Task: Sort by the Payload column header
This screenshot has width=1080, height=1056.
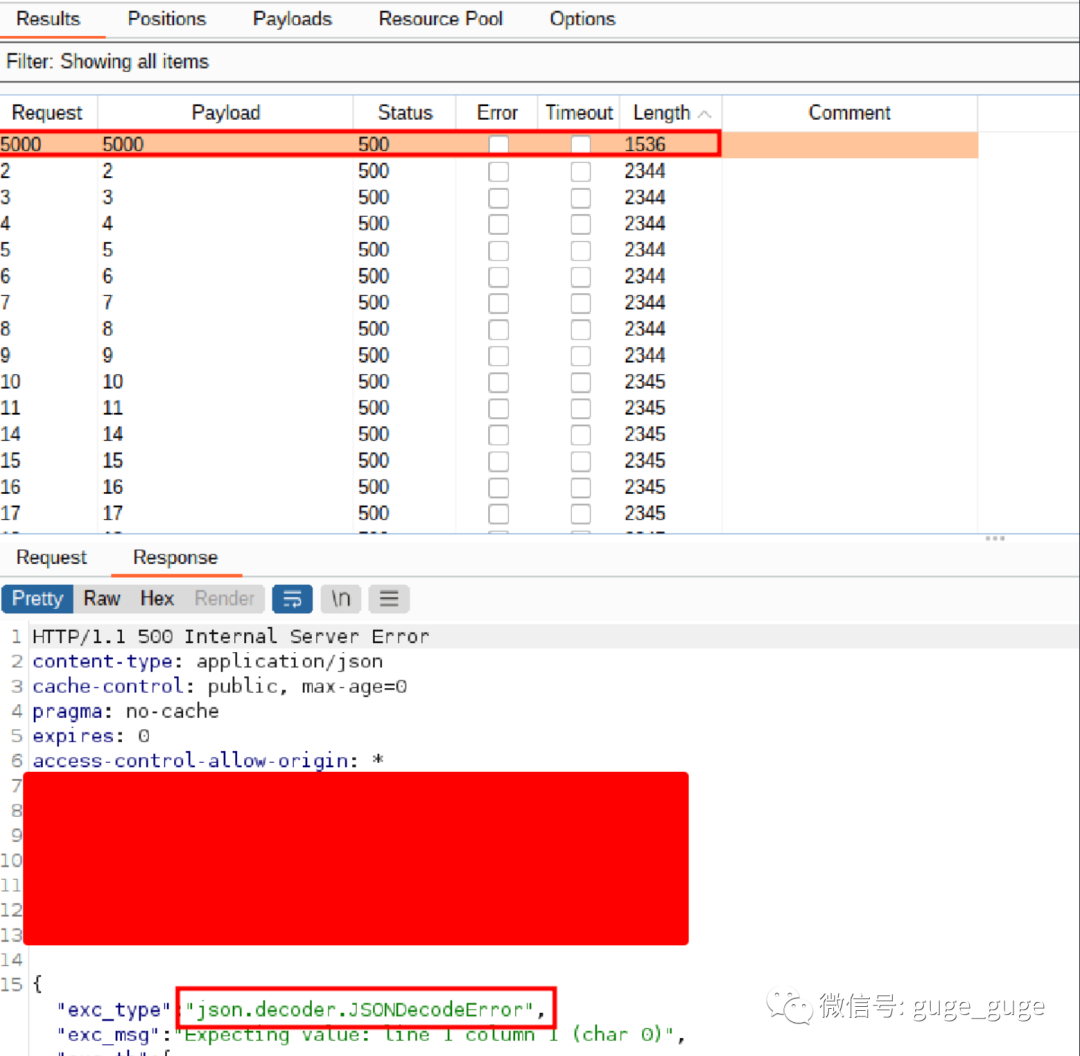Action: tap(226, 113)
